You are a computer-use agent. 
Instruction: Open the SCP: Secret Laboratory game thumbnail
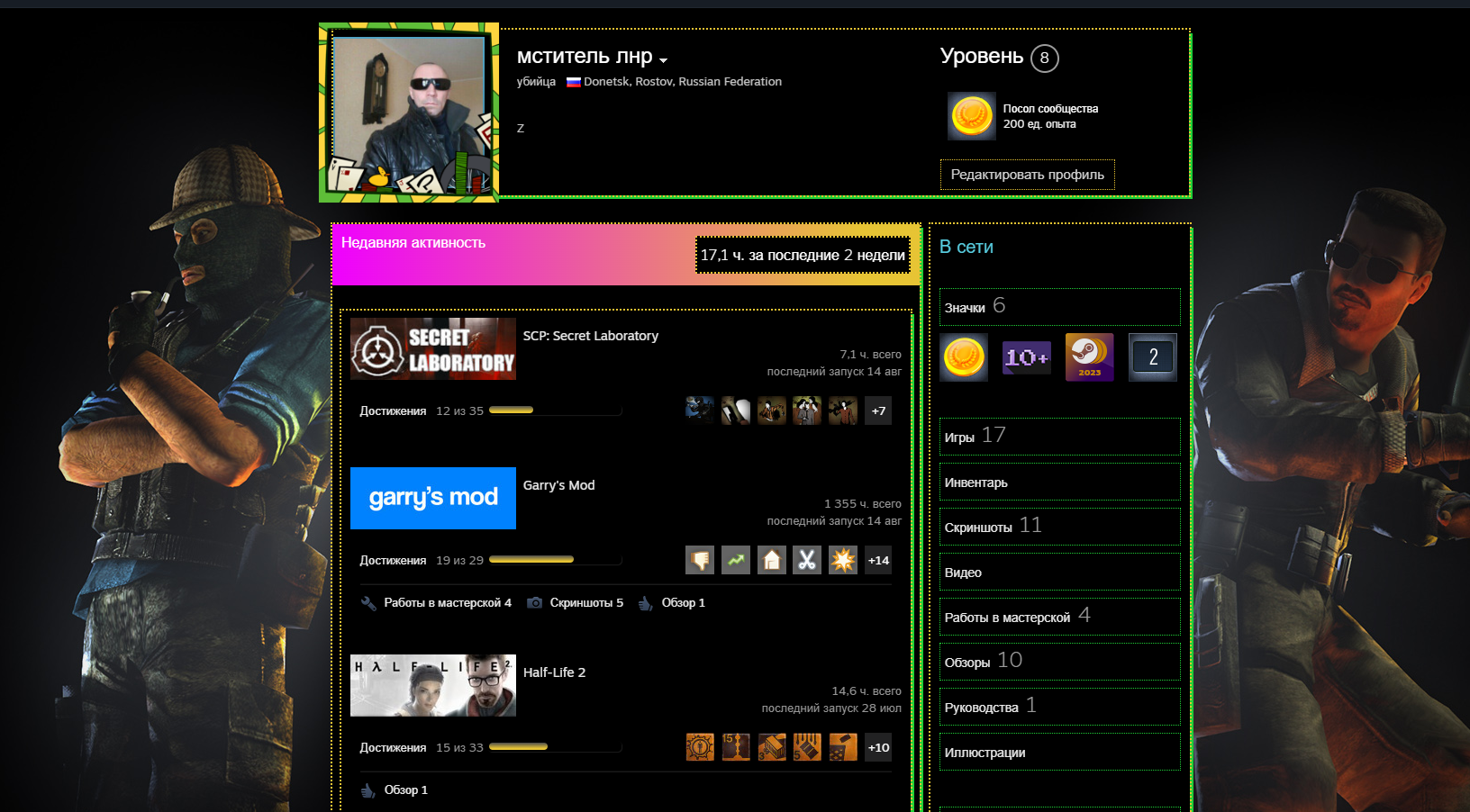(x=433, y=348)
